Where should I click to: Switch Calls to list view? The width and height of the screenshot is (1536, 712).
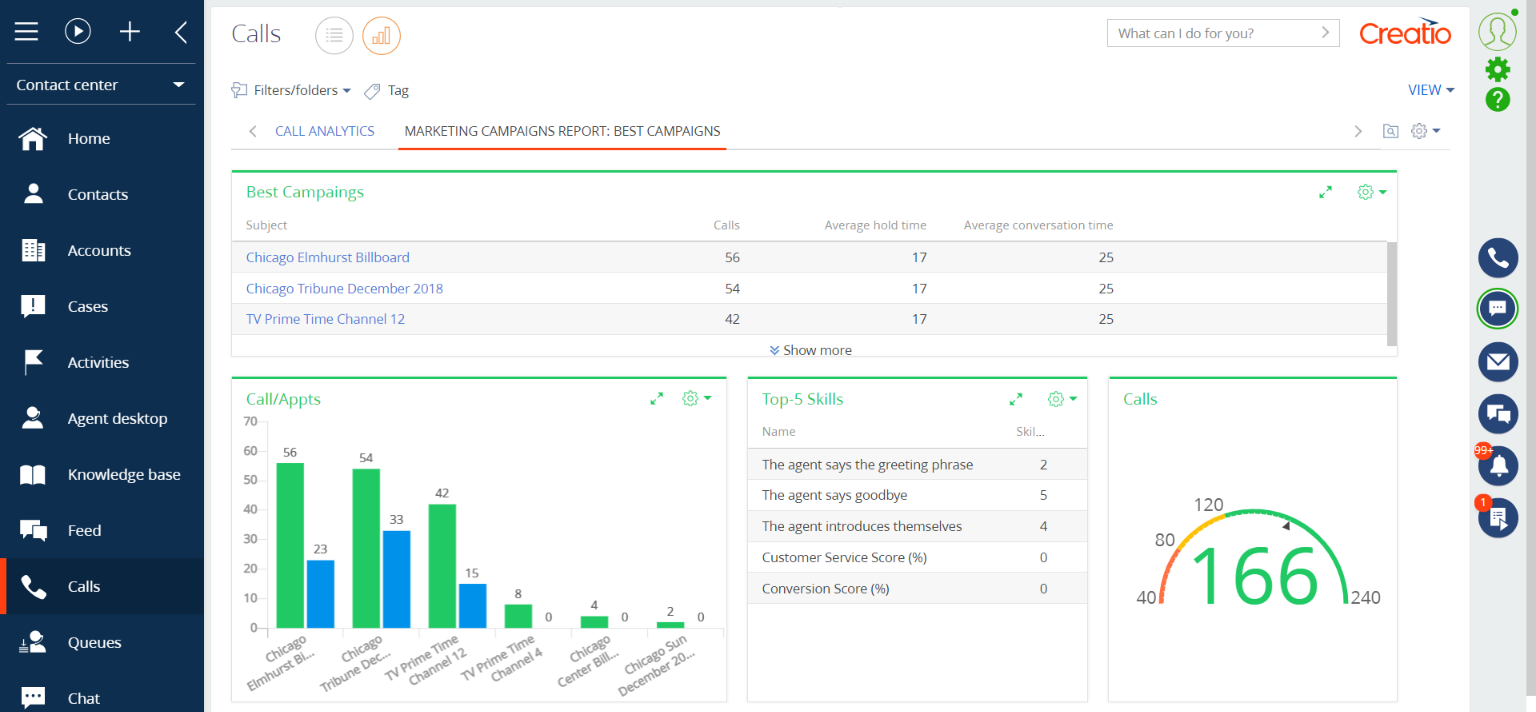coord(334,35)
